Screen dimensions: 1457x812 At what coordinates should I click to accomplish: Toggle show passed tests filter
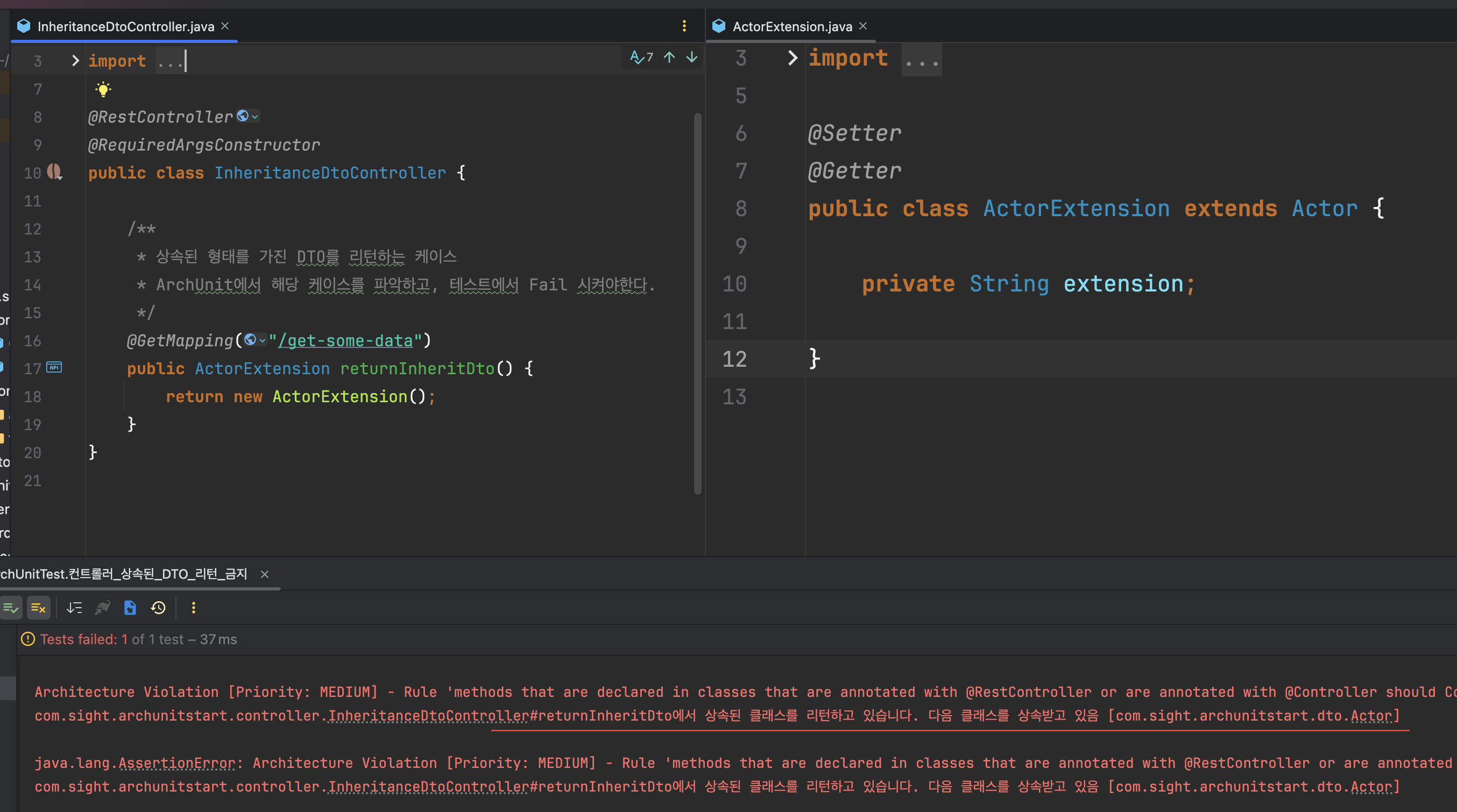point(11,608)
